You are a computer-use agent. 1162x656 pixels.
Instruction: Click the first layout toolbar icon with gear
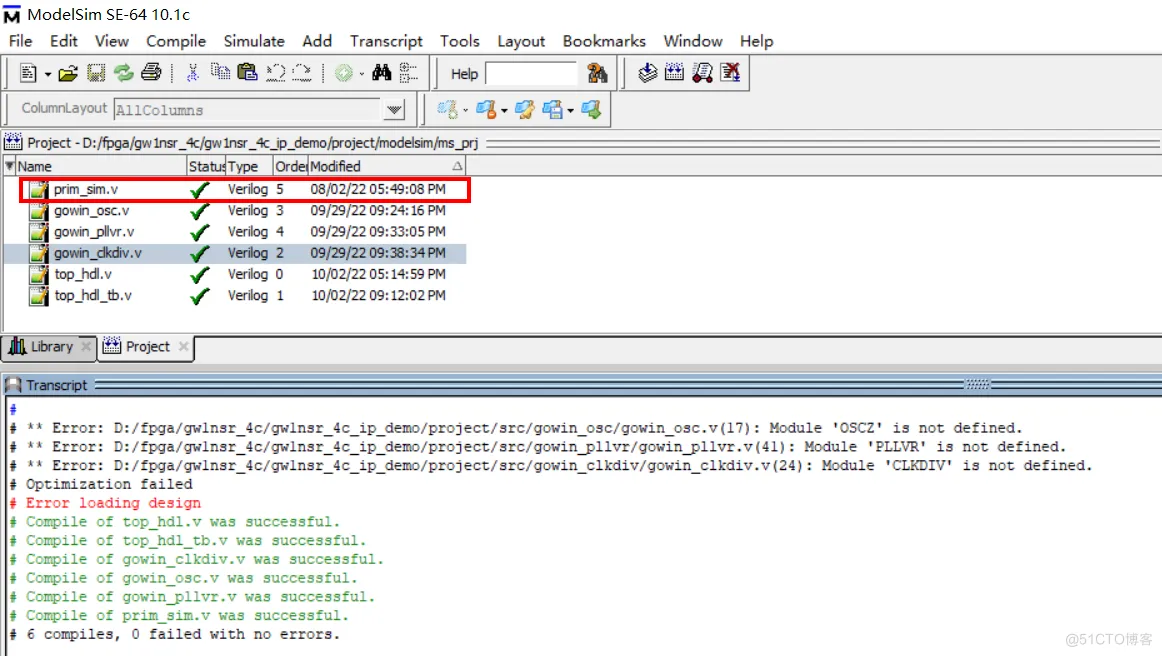click(447, 110)
